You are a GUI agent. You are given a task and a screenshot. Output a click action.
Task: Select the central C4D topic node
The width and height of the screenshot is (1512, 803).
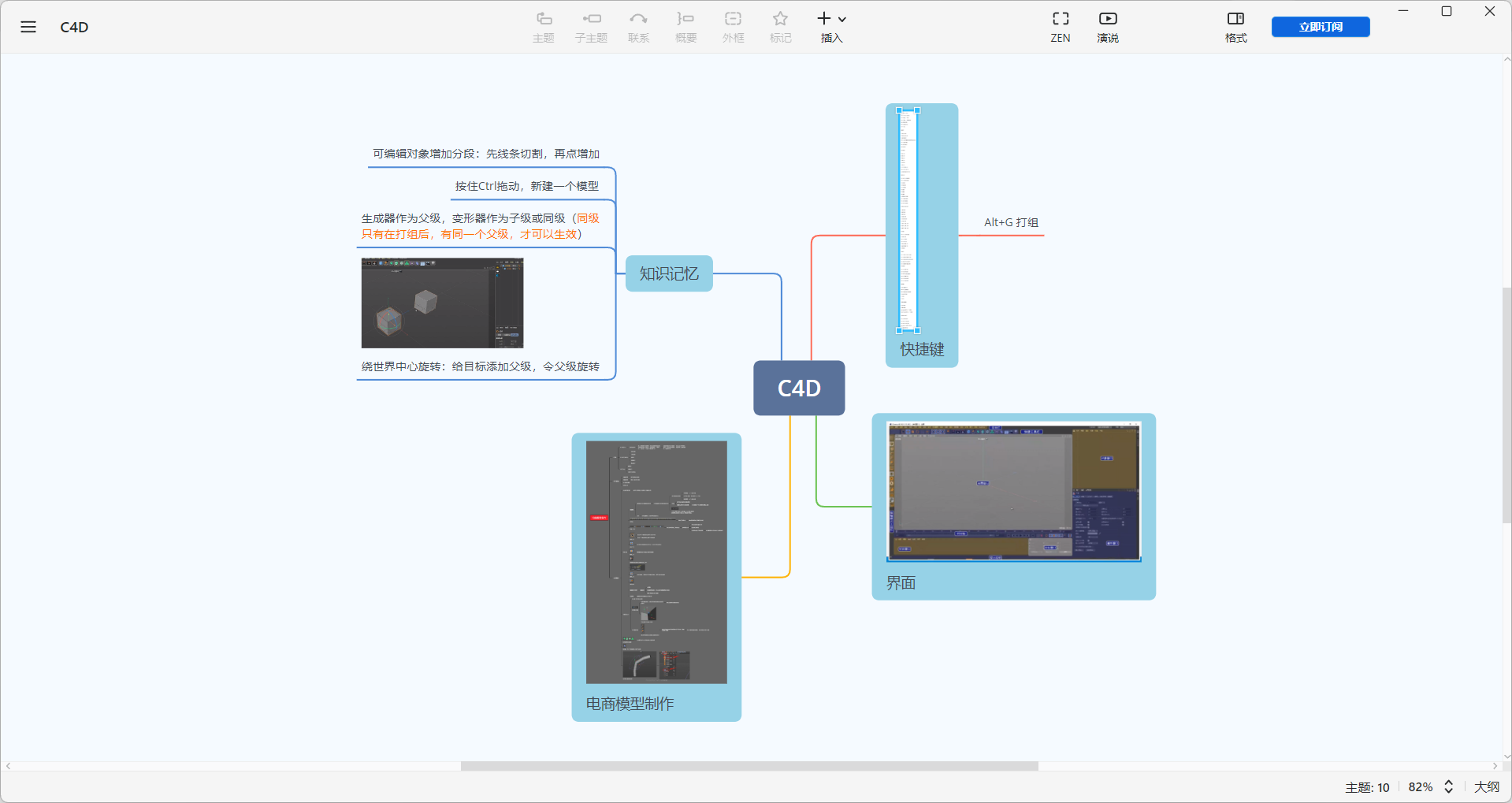799,388
